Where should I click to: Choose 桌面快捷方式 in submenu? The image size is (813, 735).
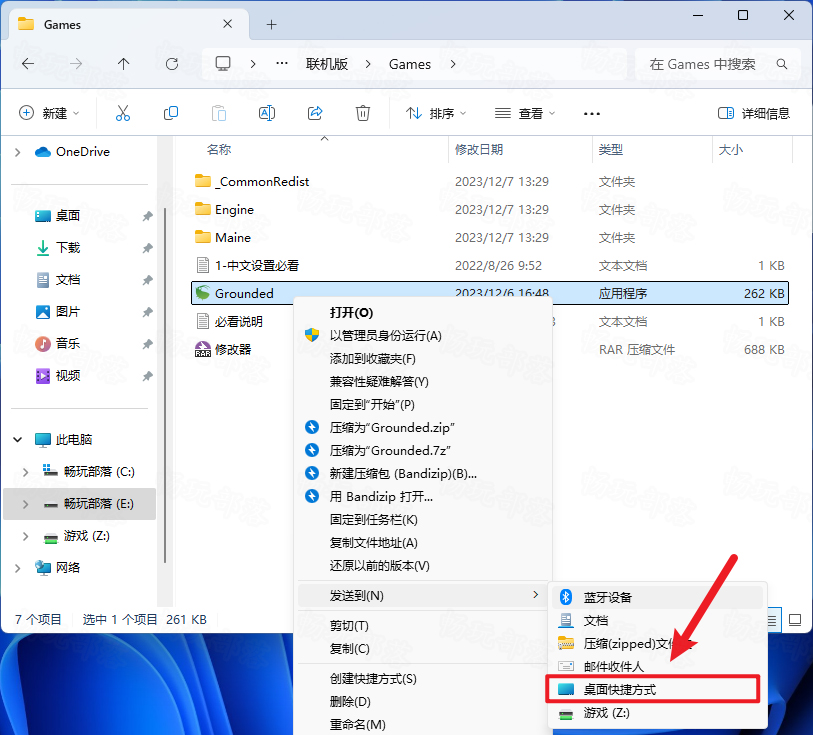[653, 689]
